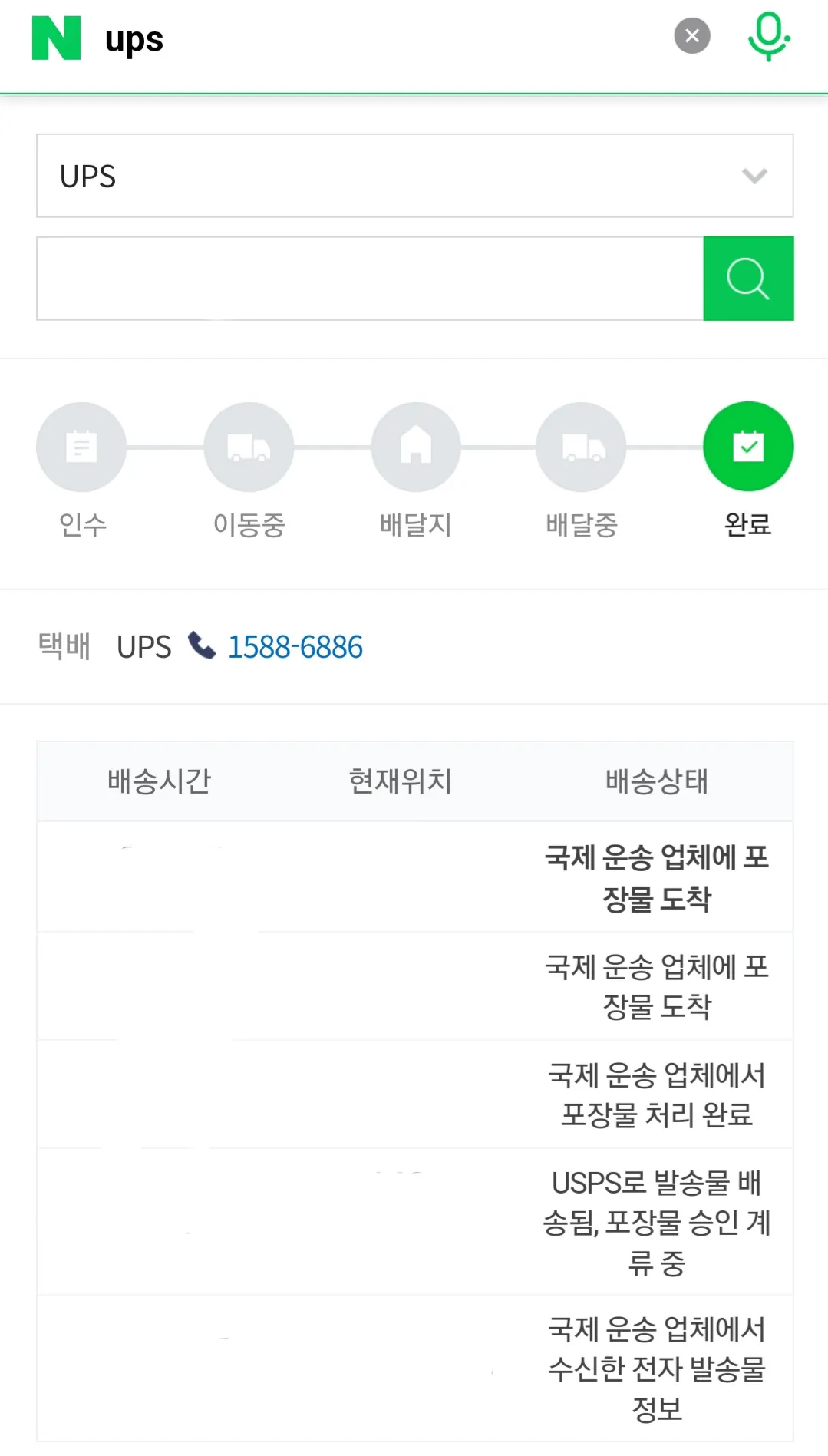The image size is (828, 1456).
Task: Select the 배송시간 column header
Action: 159,781
